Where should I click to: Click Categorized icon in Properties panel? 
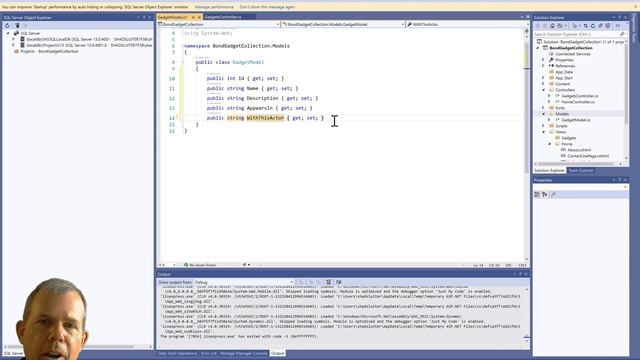tap(537, 195)
